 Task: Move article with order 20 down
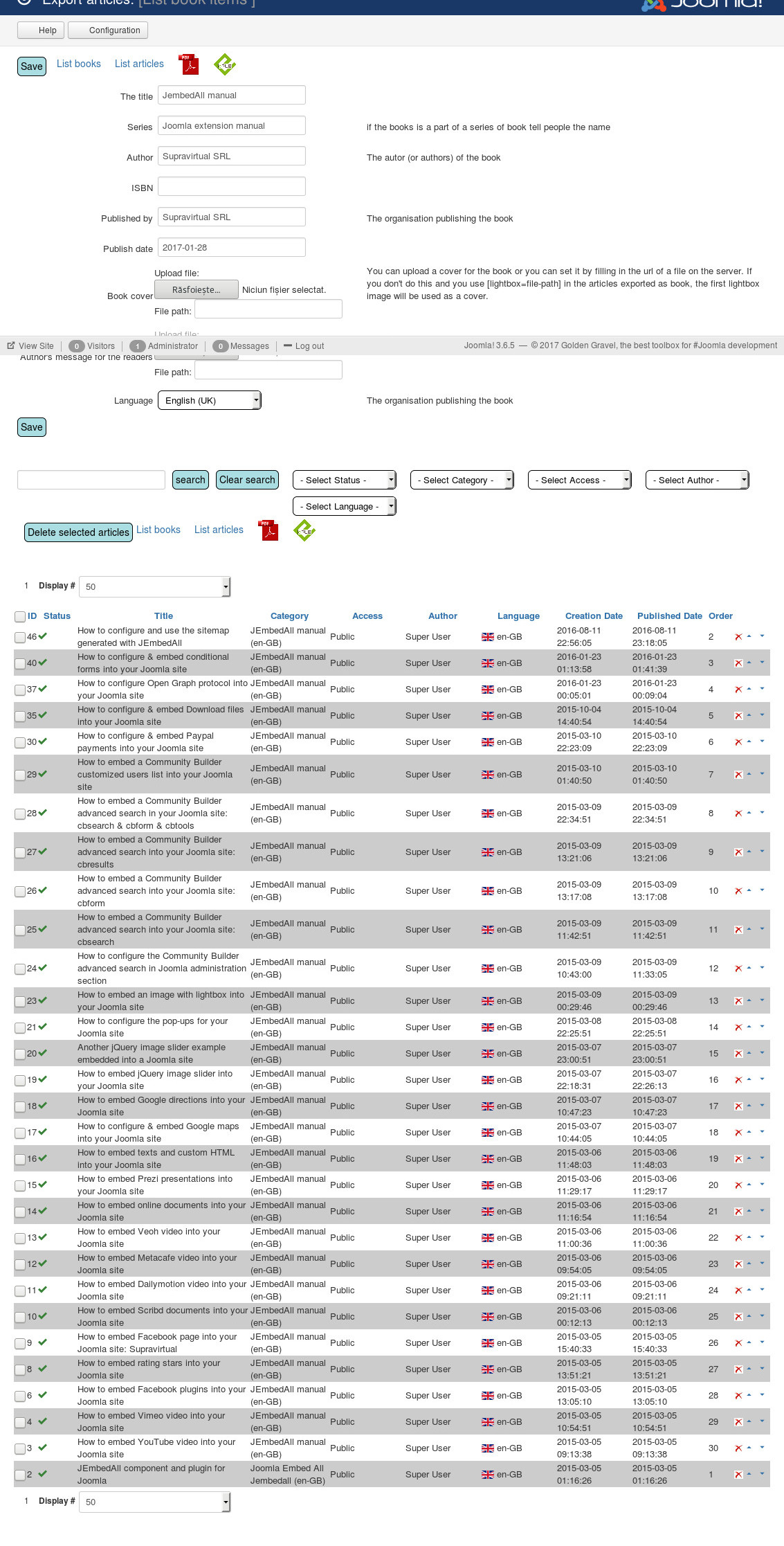point(763,1185)
